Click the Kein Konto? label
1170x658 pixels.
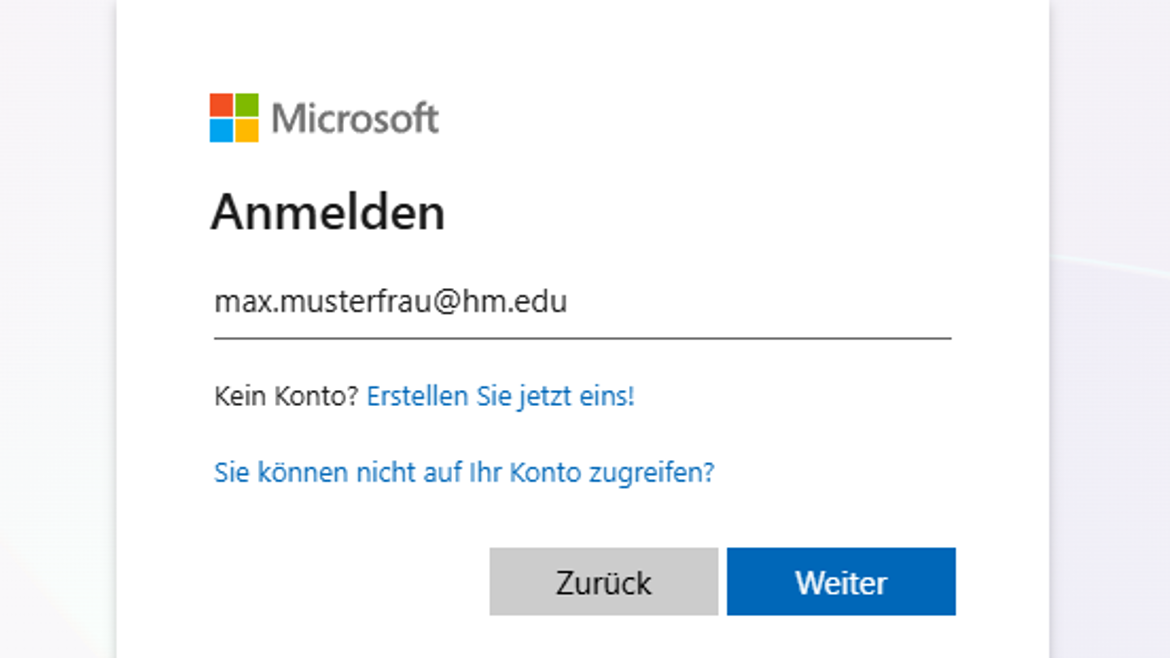point(287,396)
